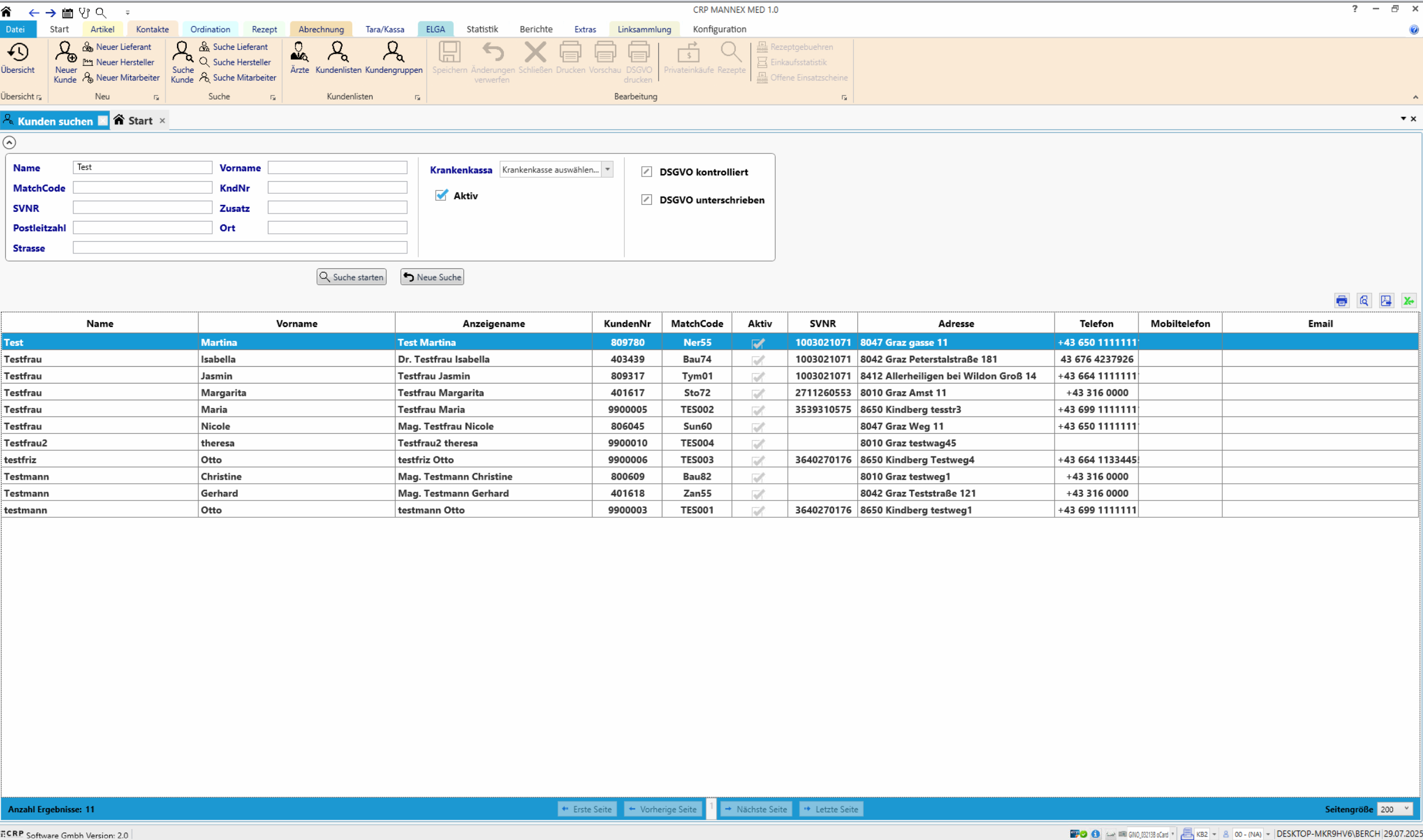Open Suche Kunde in the ribbon
Viewport: 1423px width, 840px height.
click(x=182, y=62)
